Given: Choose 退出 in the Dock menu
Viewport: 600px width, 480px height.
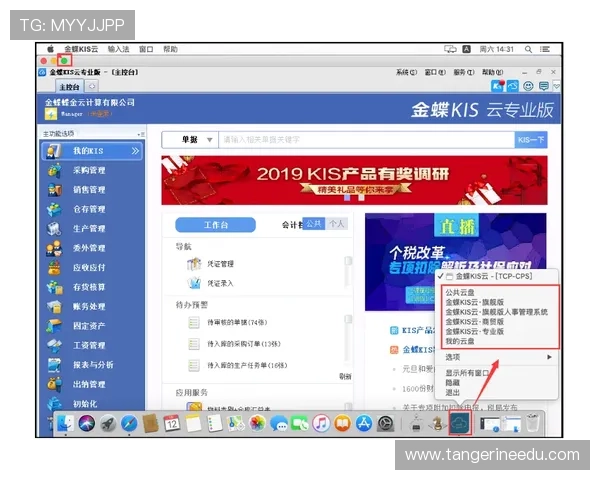Looking at the screenshot, I should (x=453, y=392).
